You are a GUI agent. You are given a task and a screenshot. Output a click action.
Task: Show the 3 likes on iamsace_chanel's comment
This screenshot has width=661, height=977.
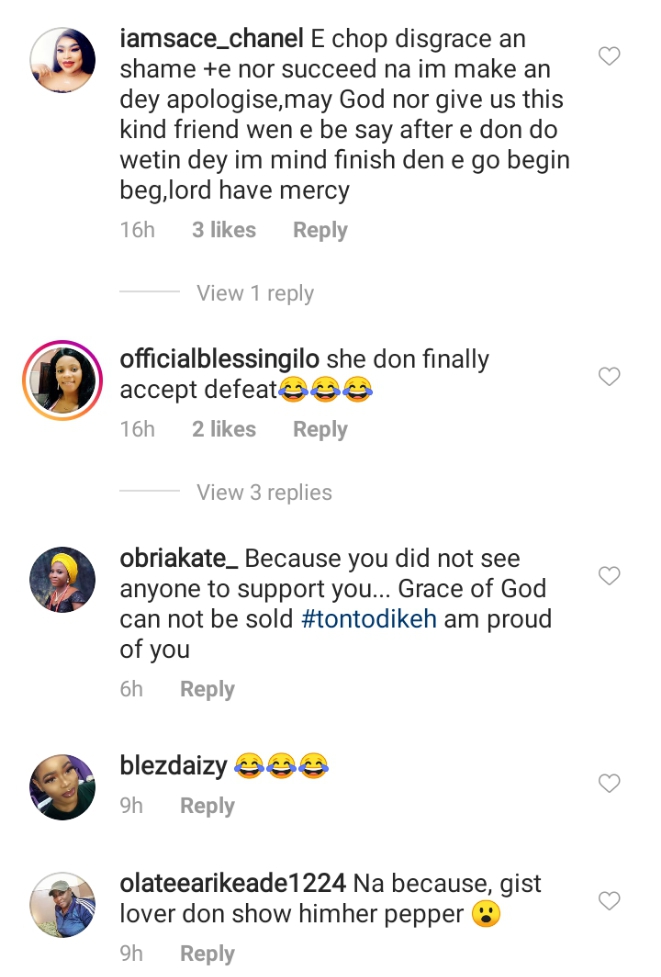[x=224, y=230]
